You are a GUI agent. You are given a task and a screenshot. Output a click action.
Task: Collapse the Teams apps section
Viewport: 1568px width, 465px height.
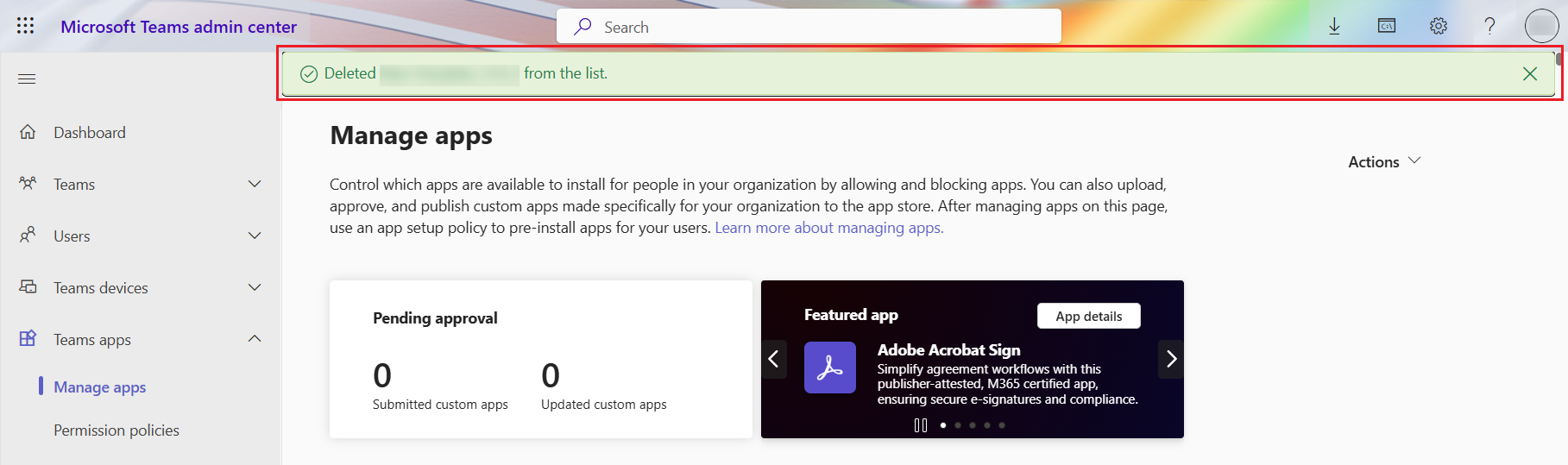[255, 339]
